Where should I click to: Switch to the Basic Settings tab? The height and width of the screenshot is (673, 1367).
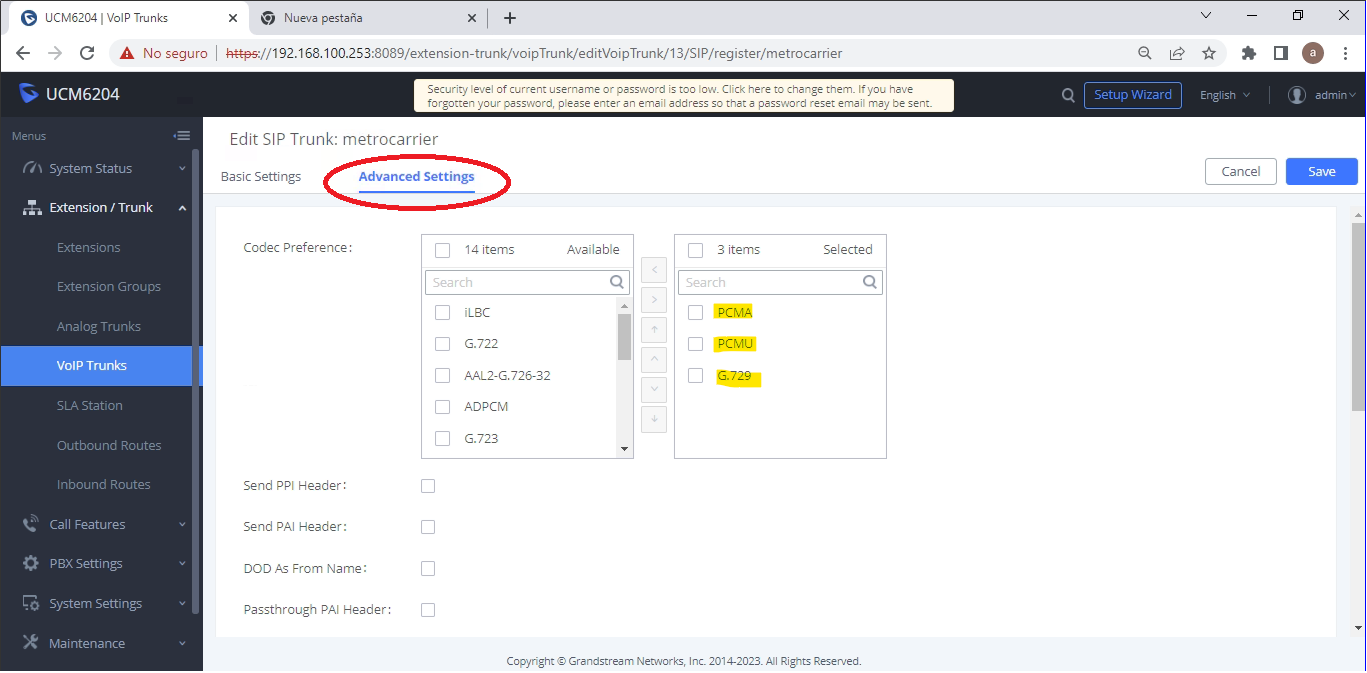coord(260,176)
